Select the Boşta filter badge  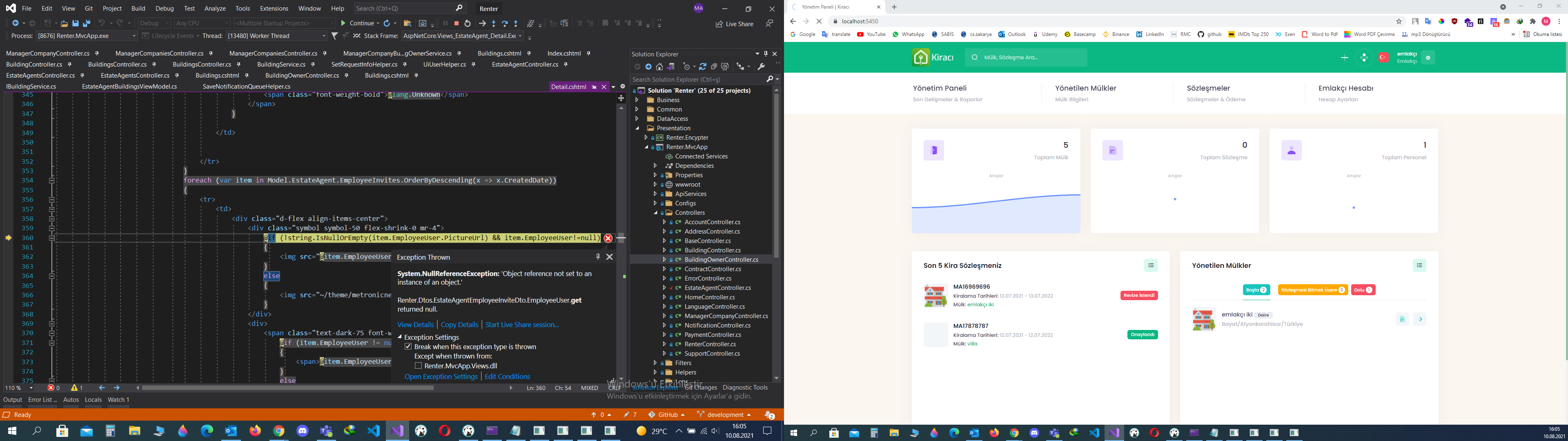click(x=1256, y=290)
